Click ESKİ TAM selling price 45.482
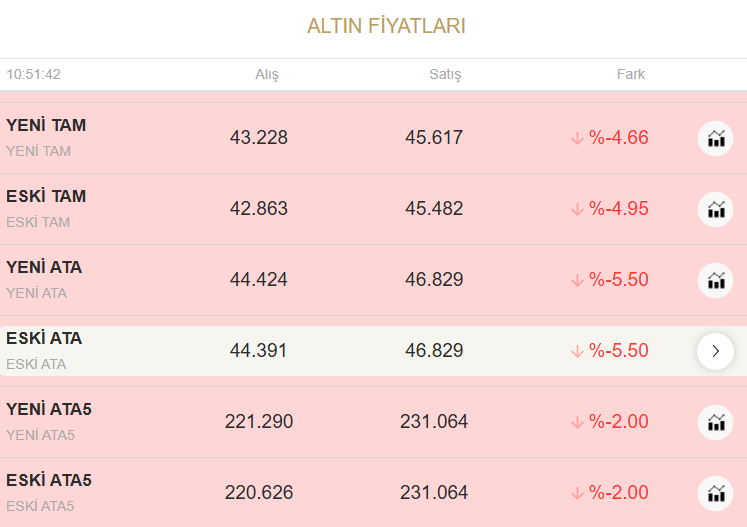 [434, 209]
